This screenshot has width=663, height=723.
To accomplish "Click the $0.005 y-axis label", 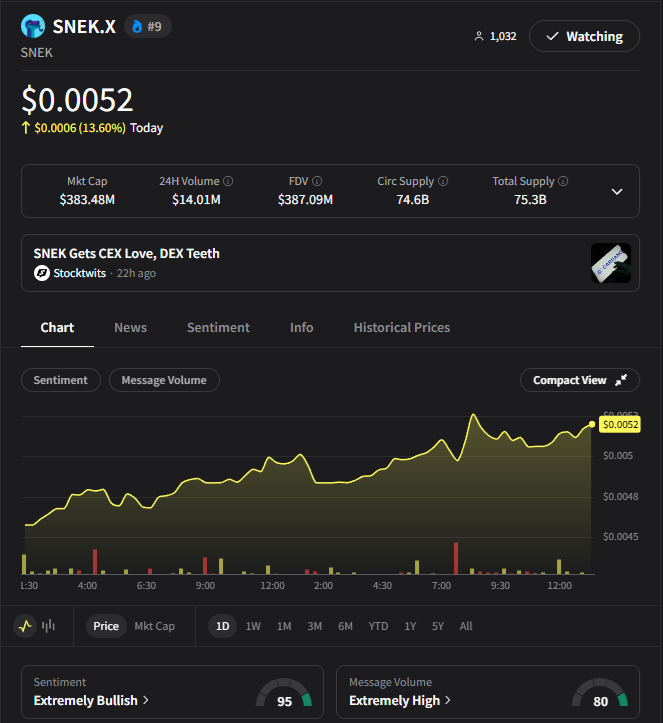I will (x=618, y=456).
